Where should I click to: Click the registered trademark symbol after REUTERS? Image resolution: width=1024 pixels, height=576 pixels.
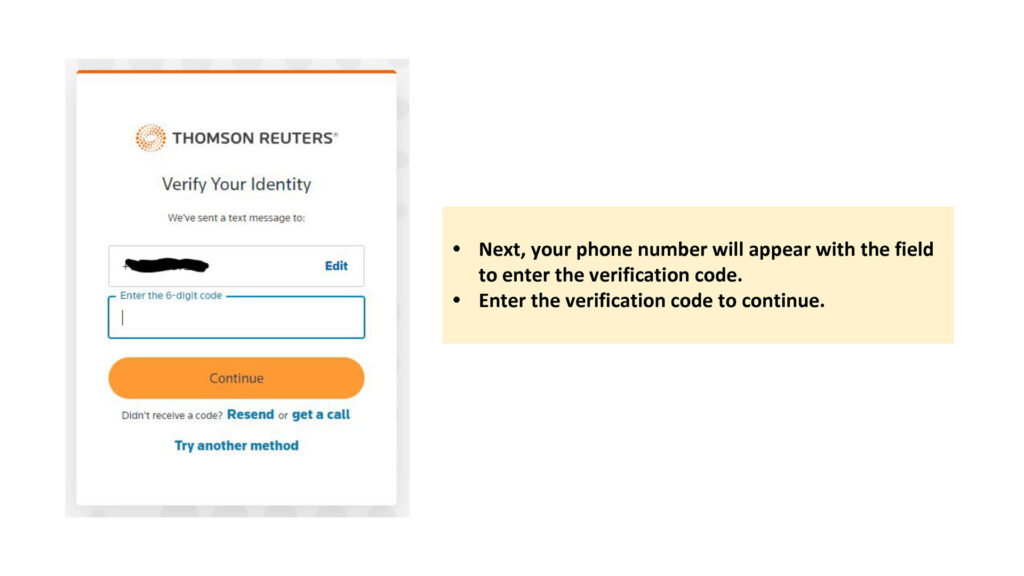(x=335, y=134)
